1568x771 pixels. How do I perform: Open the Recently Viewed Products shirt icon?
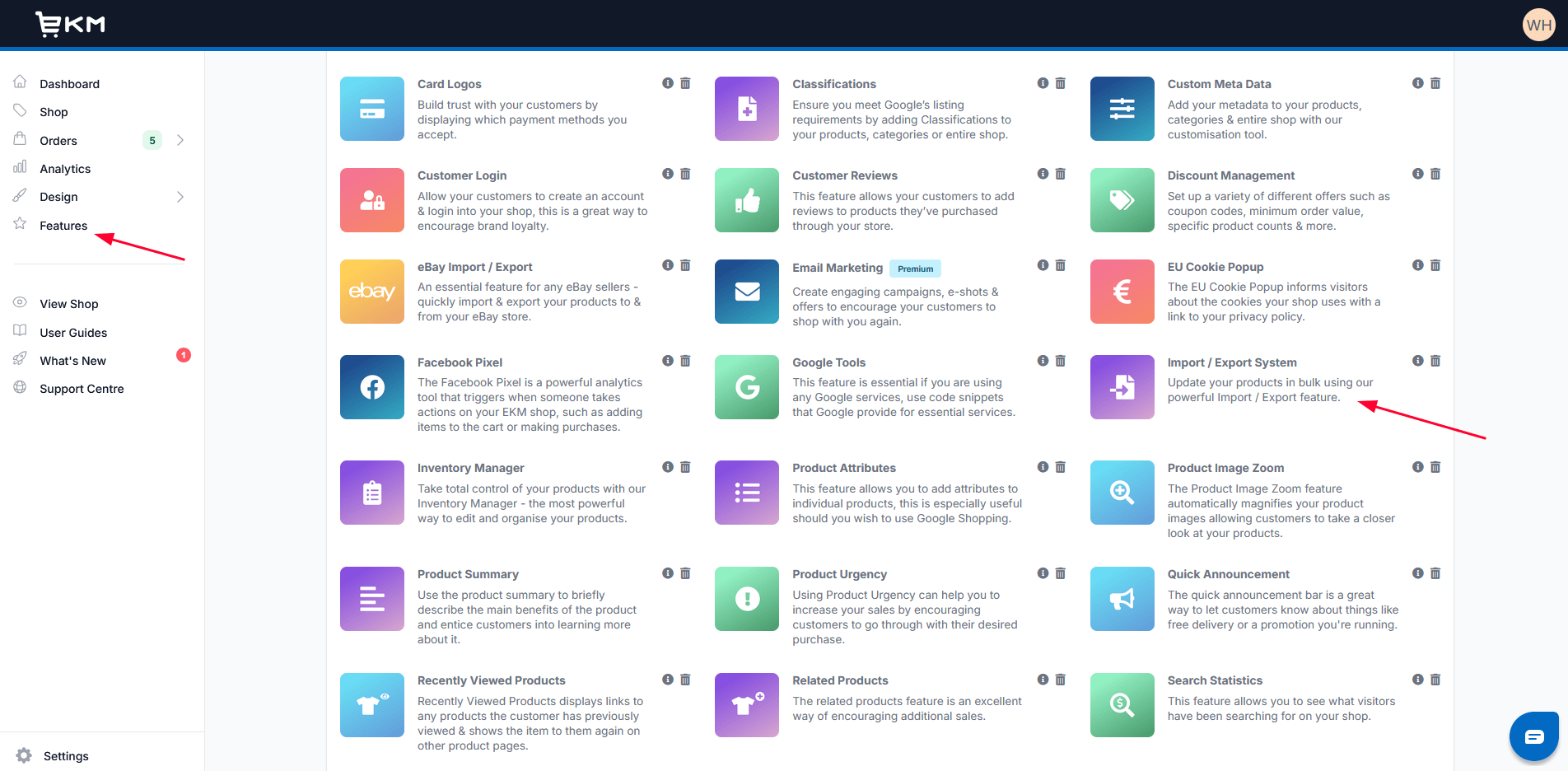coord(372,705)
